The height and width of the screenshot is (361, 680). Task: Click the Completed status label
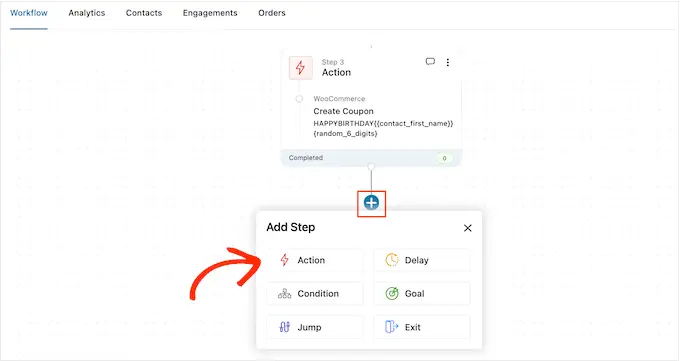point(306,158)
